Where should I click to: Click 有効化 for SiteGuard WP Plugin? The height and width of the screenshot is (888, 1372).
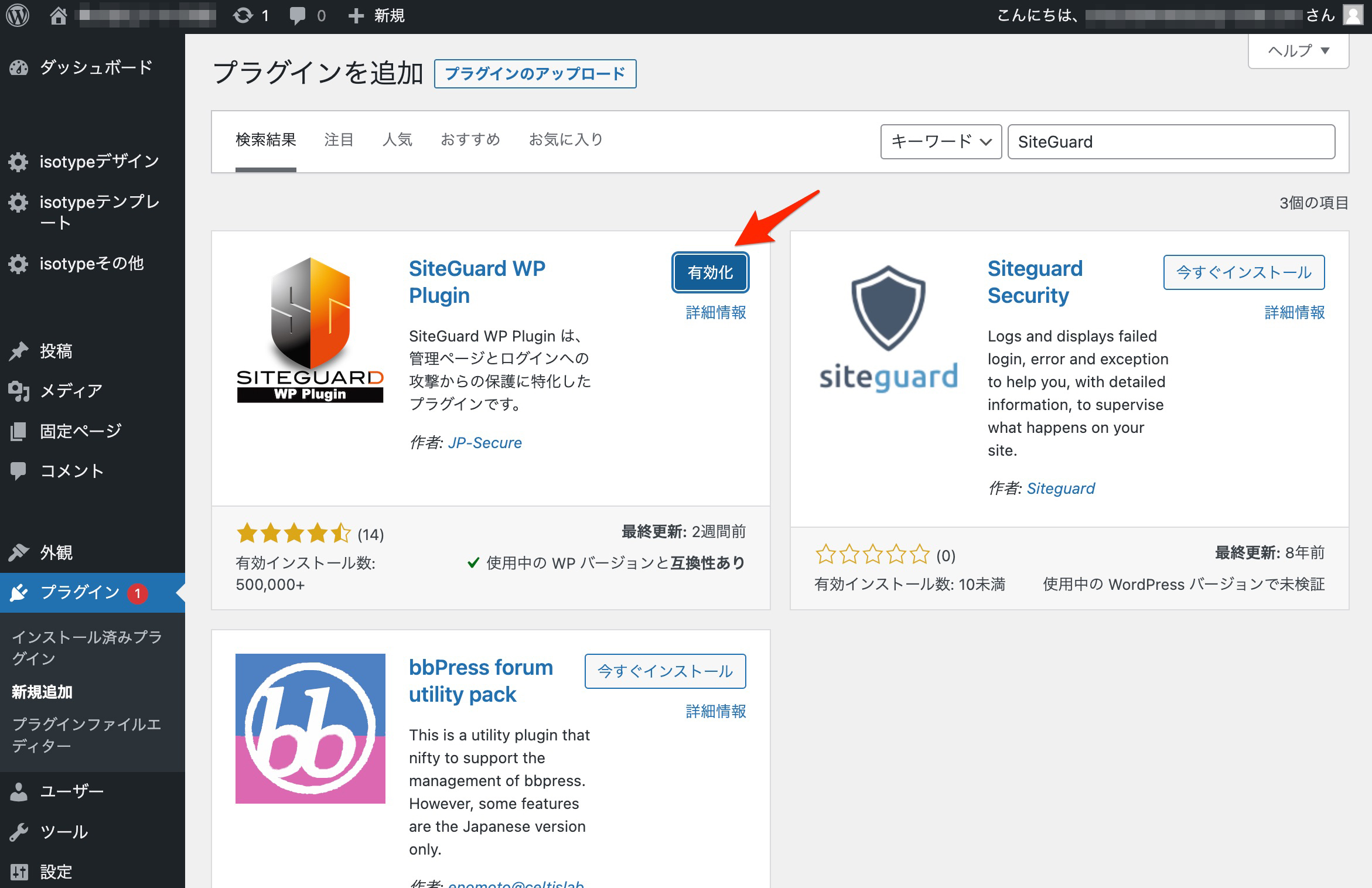click(x=710, y=272)
